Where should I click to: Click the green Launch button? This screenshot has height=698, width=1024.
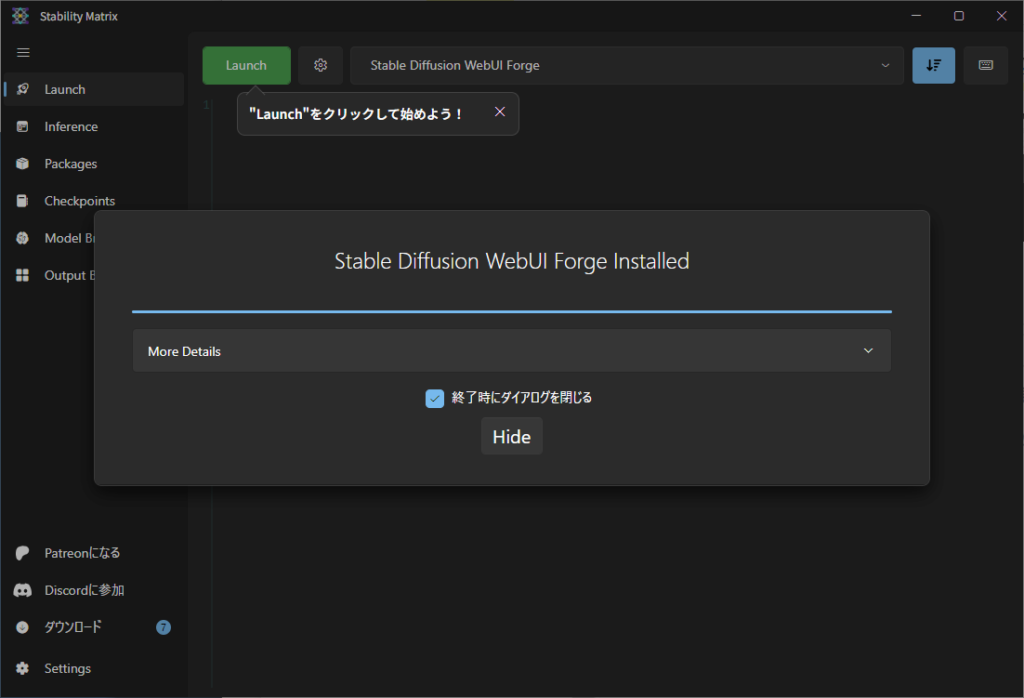pyautogui.click(x=246, y=65)
